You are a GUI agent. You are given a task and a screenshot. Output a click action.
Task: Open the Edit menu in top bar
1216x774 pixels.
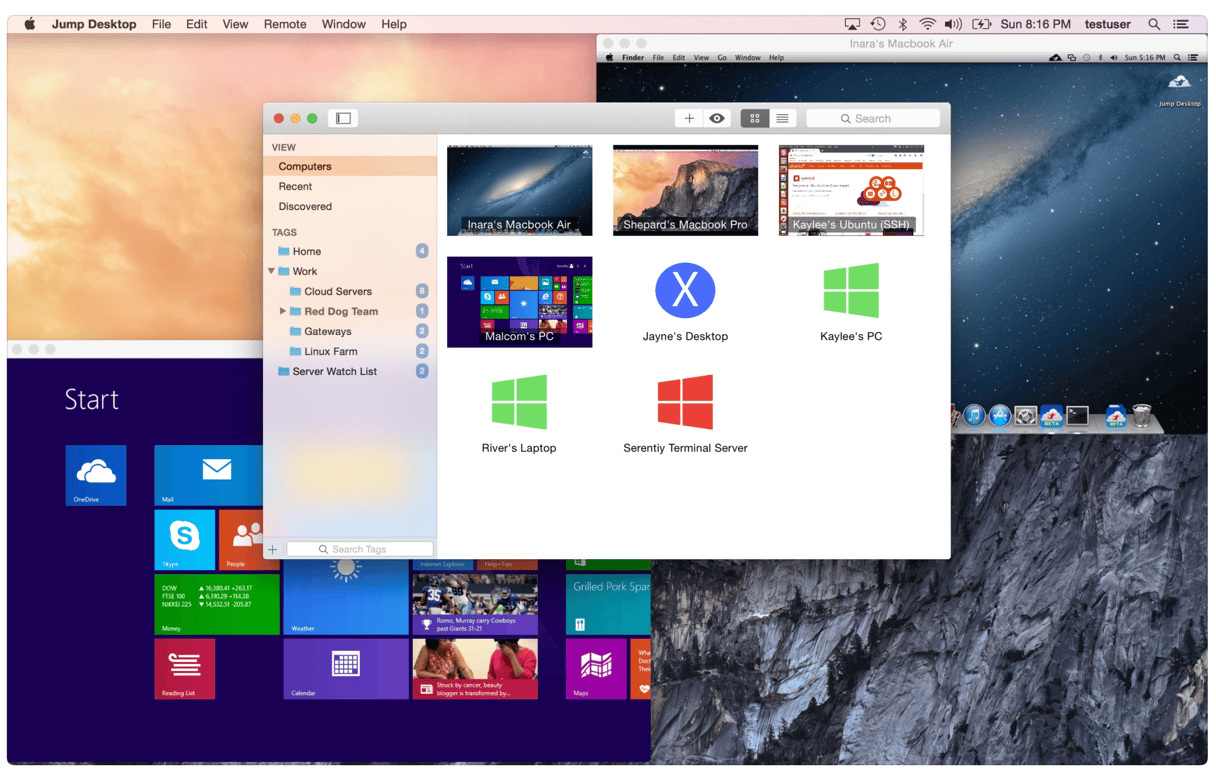[197, 24]
